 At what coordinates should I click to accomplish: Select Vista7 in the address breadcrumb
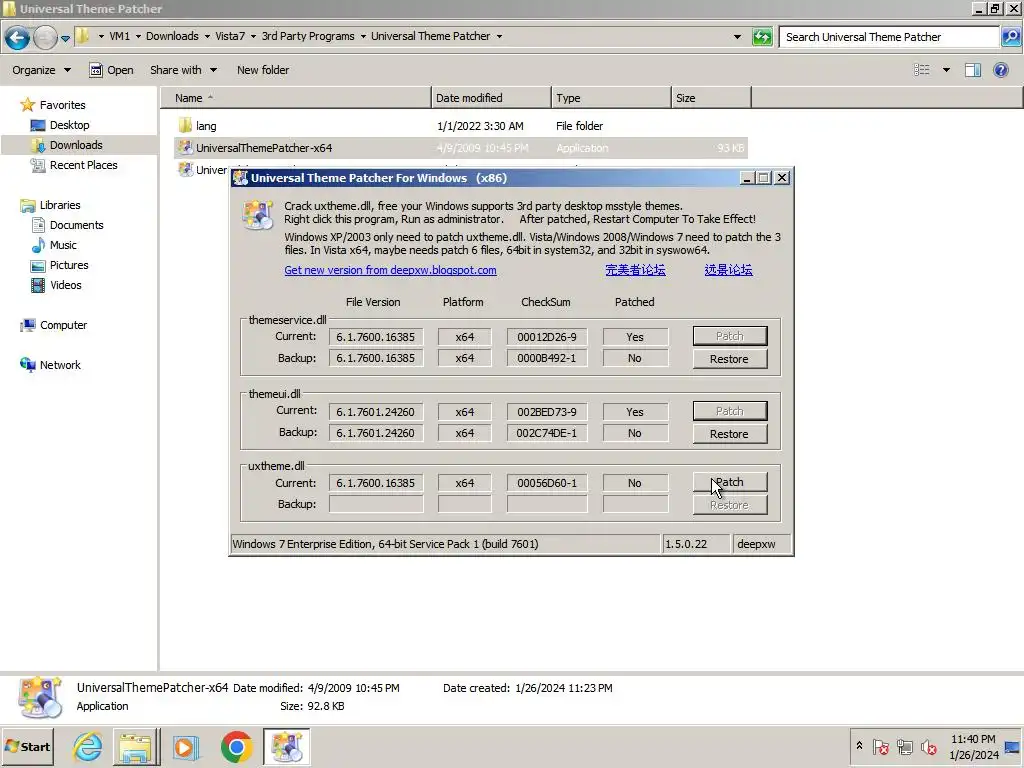[230, 36]
